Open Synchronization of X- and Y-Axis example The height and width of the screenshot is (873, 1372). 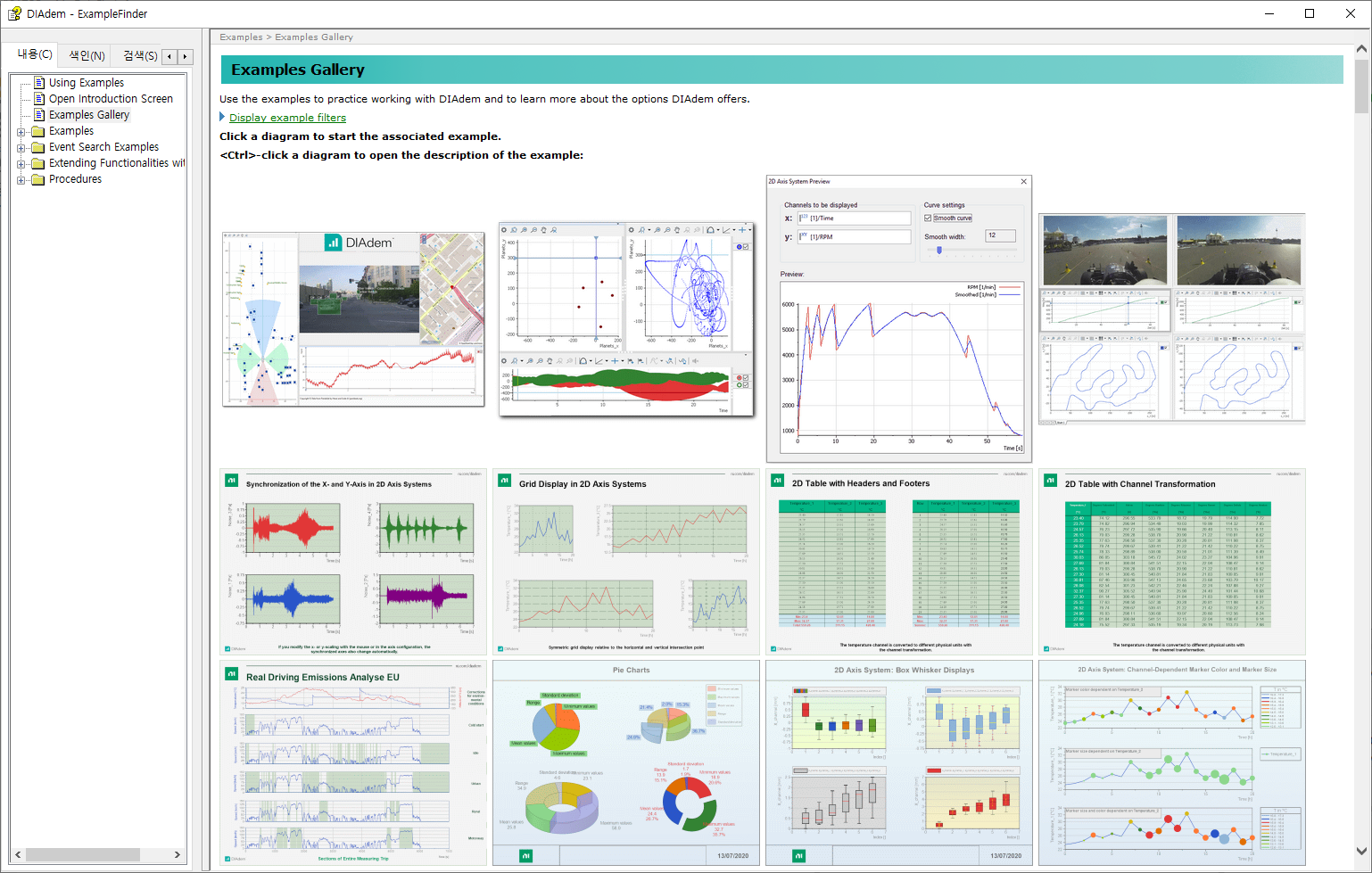point(353,562)
